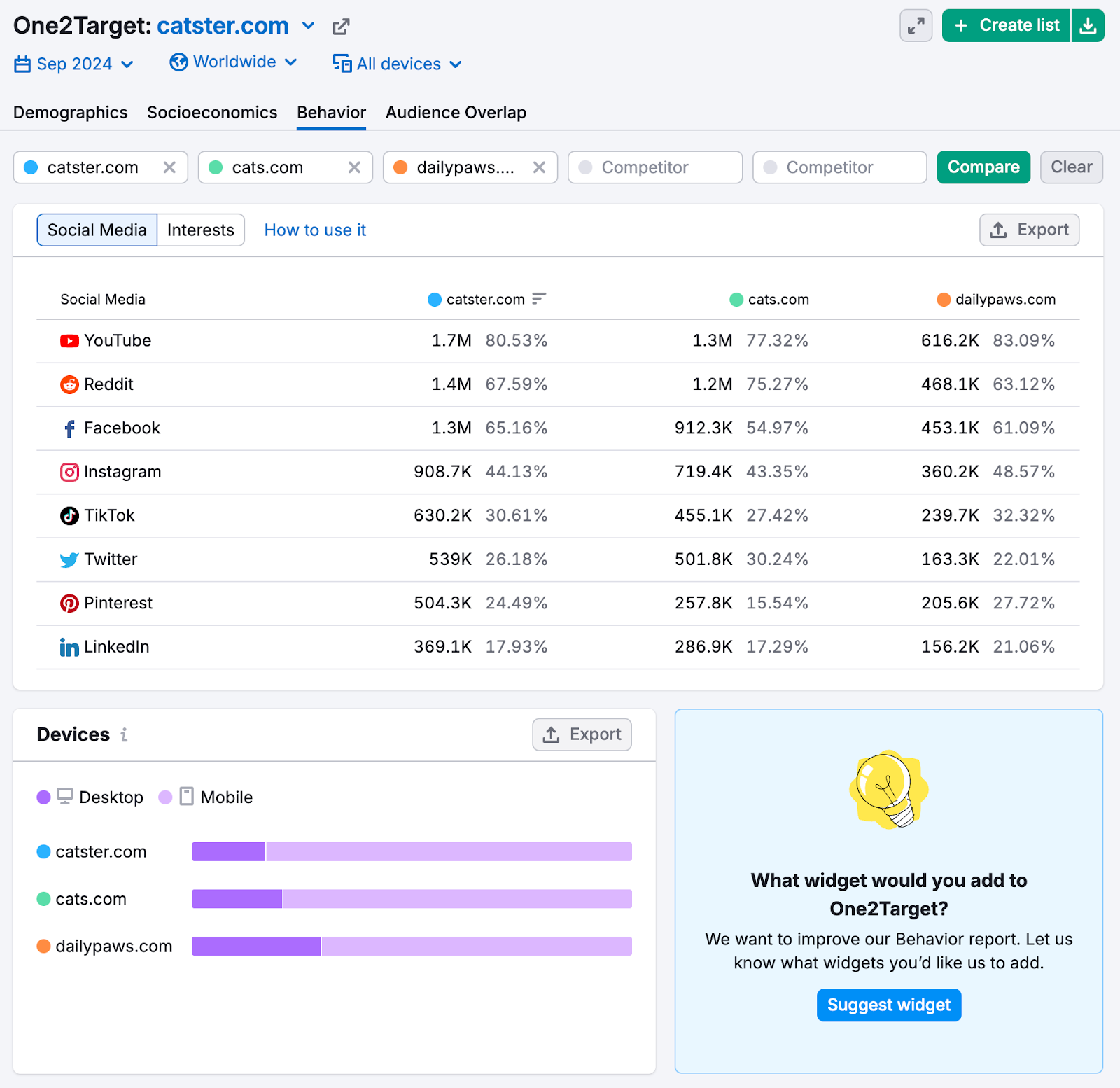Click an empty Competitor input field
Viewport: 1120px width, 1088px height.
coord(654,167)
